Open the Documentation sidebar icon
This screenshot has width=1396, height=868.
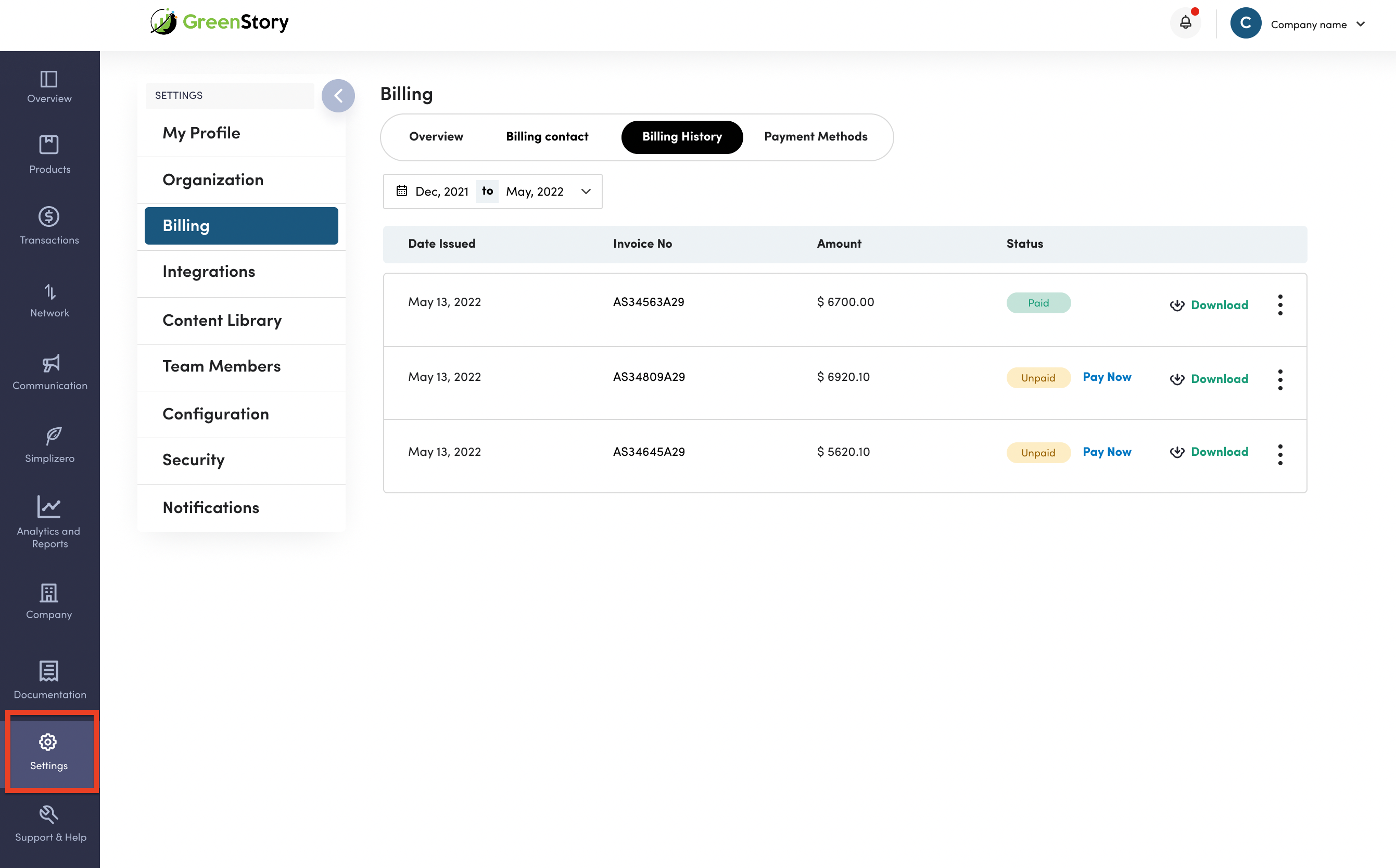(49, 671)
